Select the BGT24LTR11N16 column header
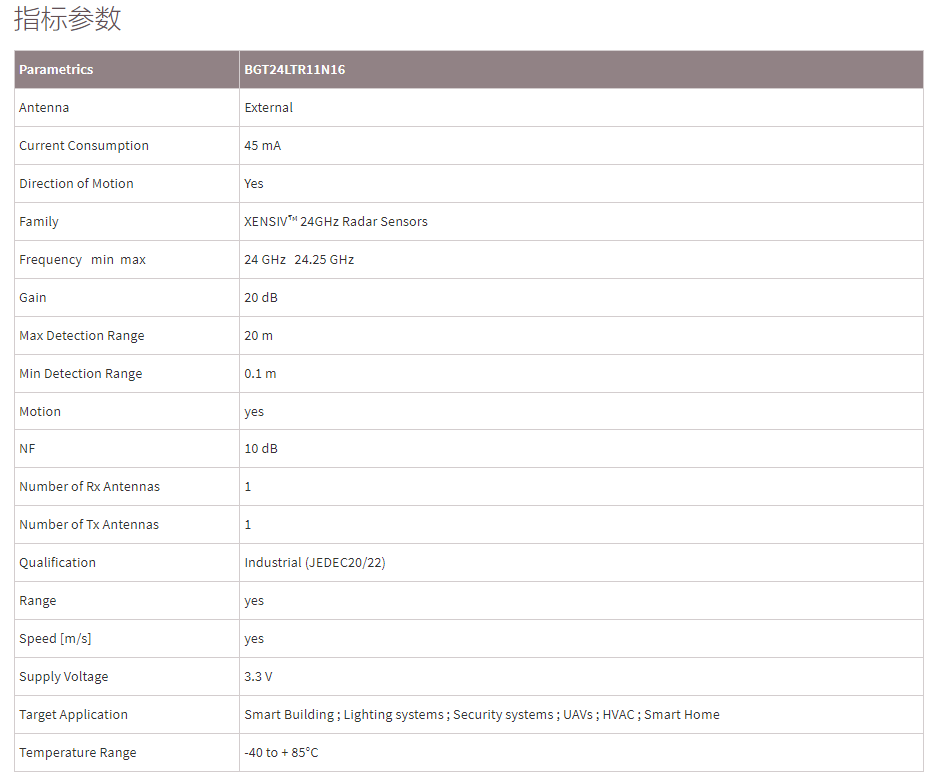Viewport: 934px width, 777px height. click(x=295, y=70)
